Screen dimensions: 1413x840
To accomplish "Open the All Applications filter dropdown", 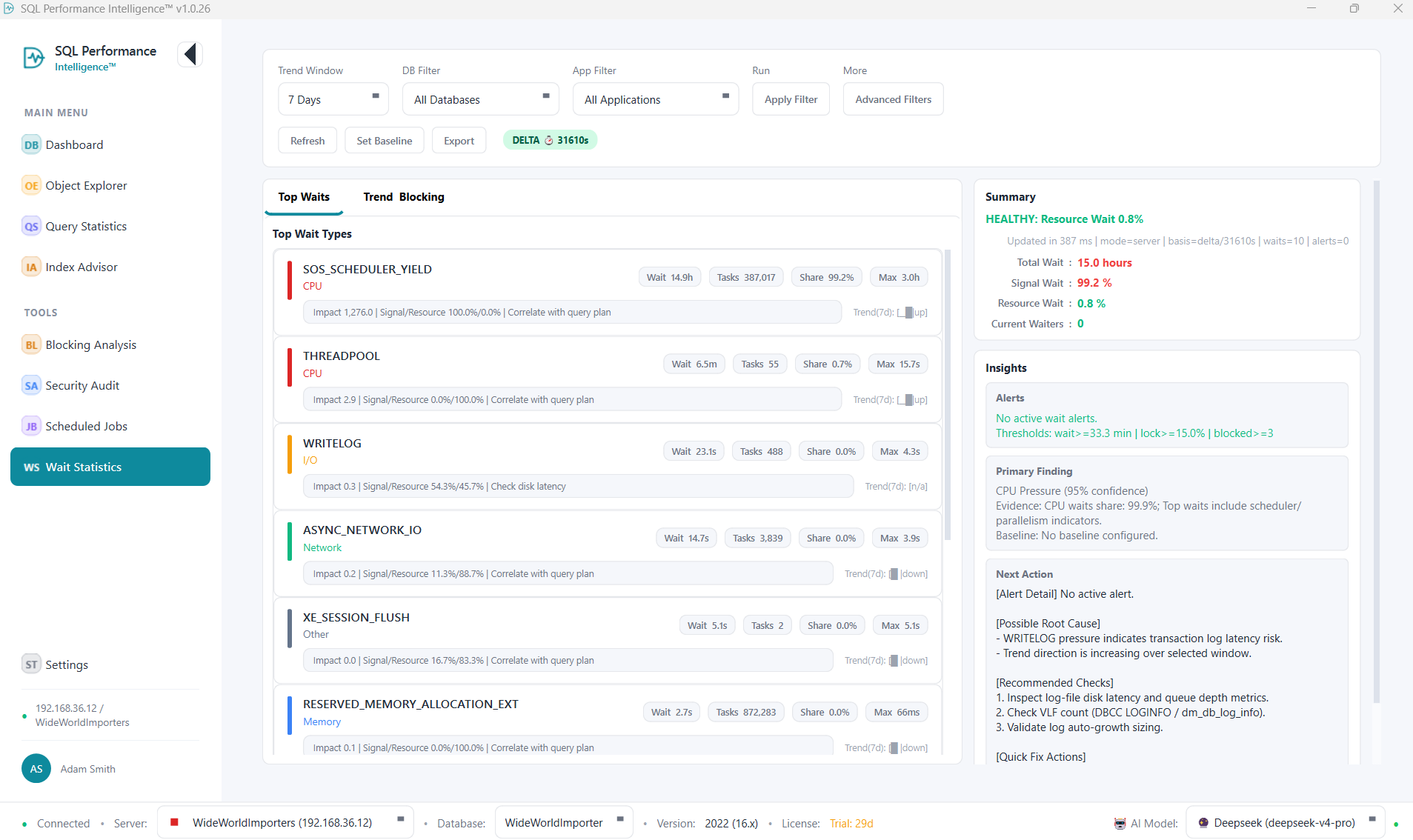I will point(656,99).
